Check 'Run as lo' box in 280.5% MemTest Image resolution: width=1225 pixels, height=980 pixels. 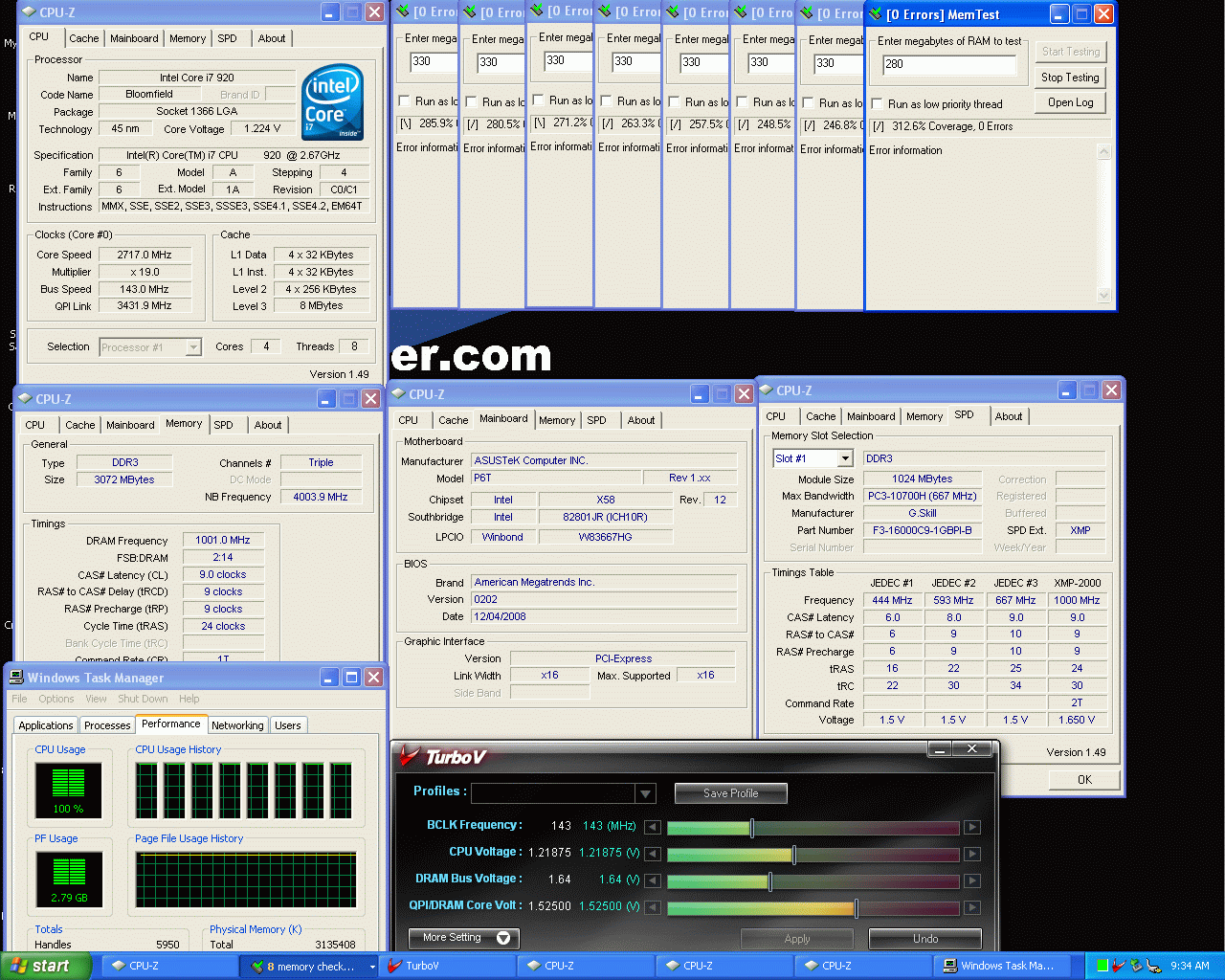(471, 102)
